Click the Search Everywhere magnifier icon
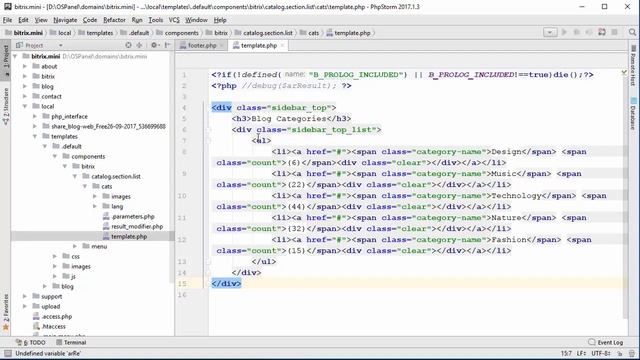The height and width of the screenshot is (360, 640). (x=632, y=32)
